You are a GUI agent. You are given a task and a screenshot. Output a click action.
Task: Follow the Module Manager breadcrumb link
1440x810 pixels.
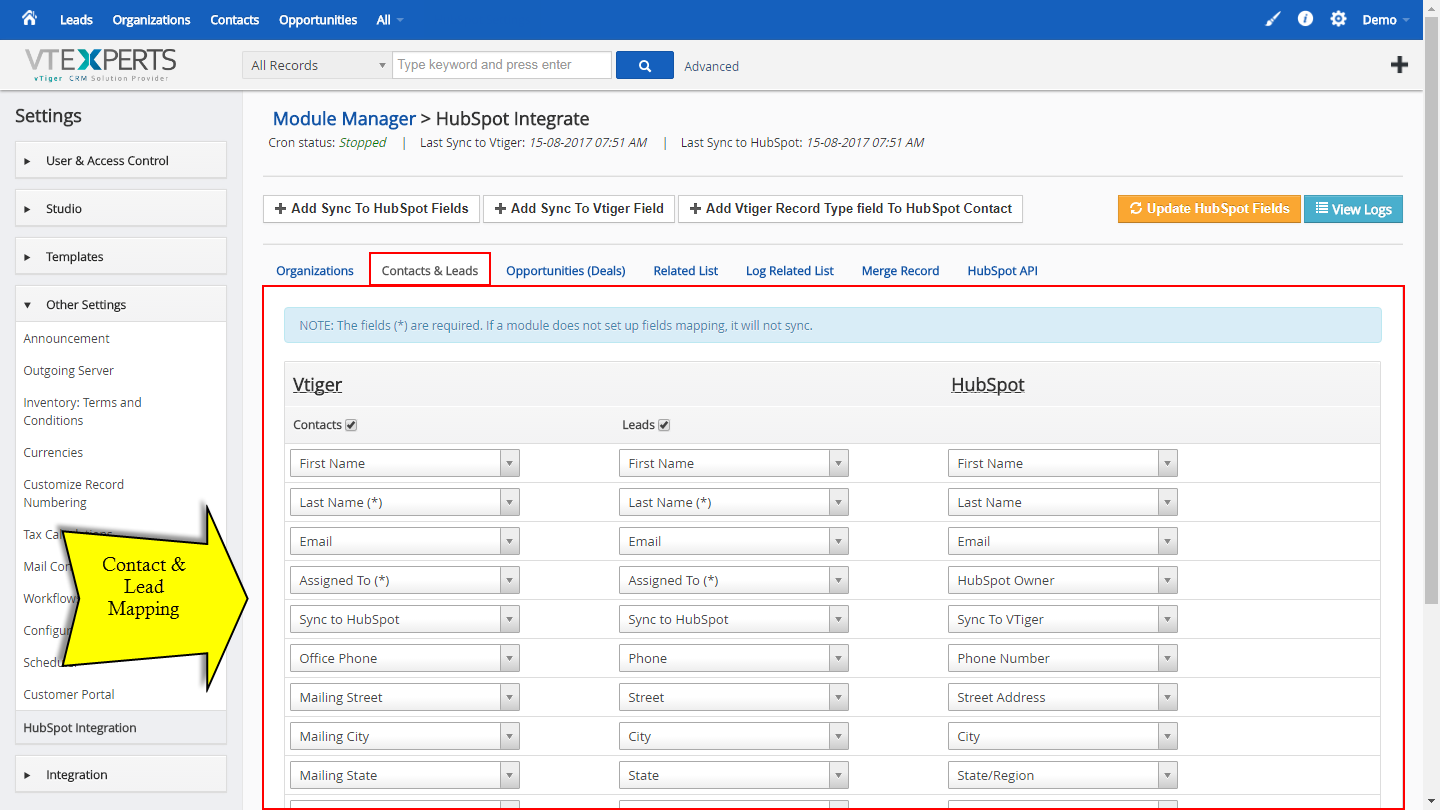344,119
